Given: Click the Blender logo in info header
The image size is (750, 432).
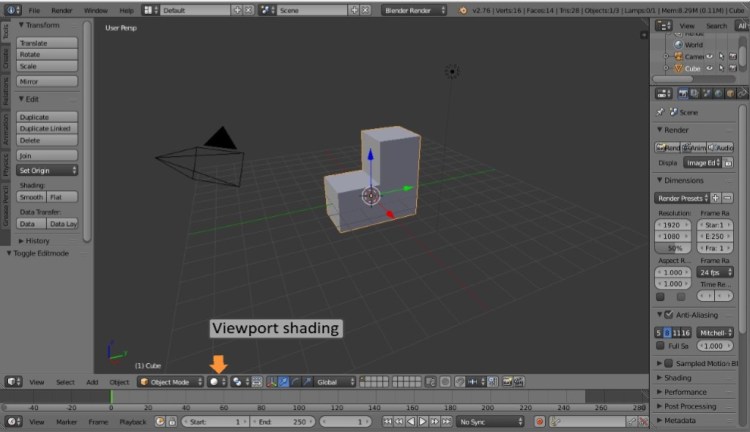Looking at the screenshot, I should click(463, 10).
